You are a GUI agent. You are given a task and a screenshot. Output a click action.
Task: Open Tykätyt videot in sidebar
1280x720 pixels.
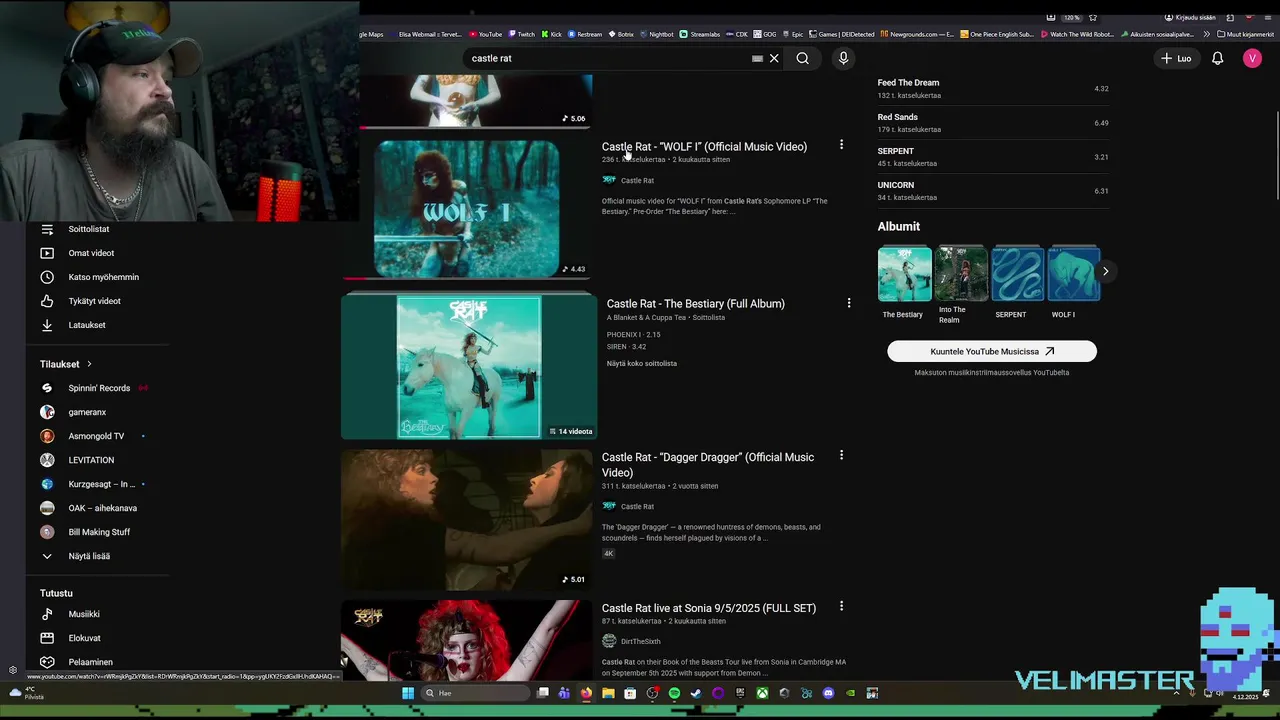pyautogui.click(x=95, y=301)
